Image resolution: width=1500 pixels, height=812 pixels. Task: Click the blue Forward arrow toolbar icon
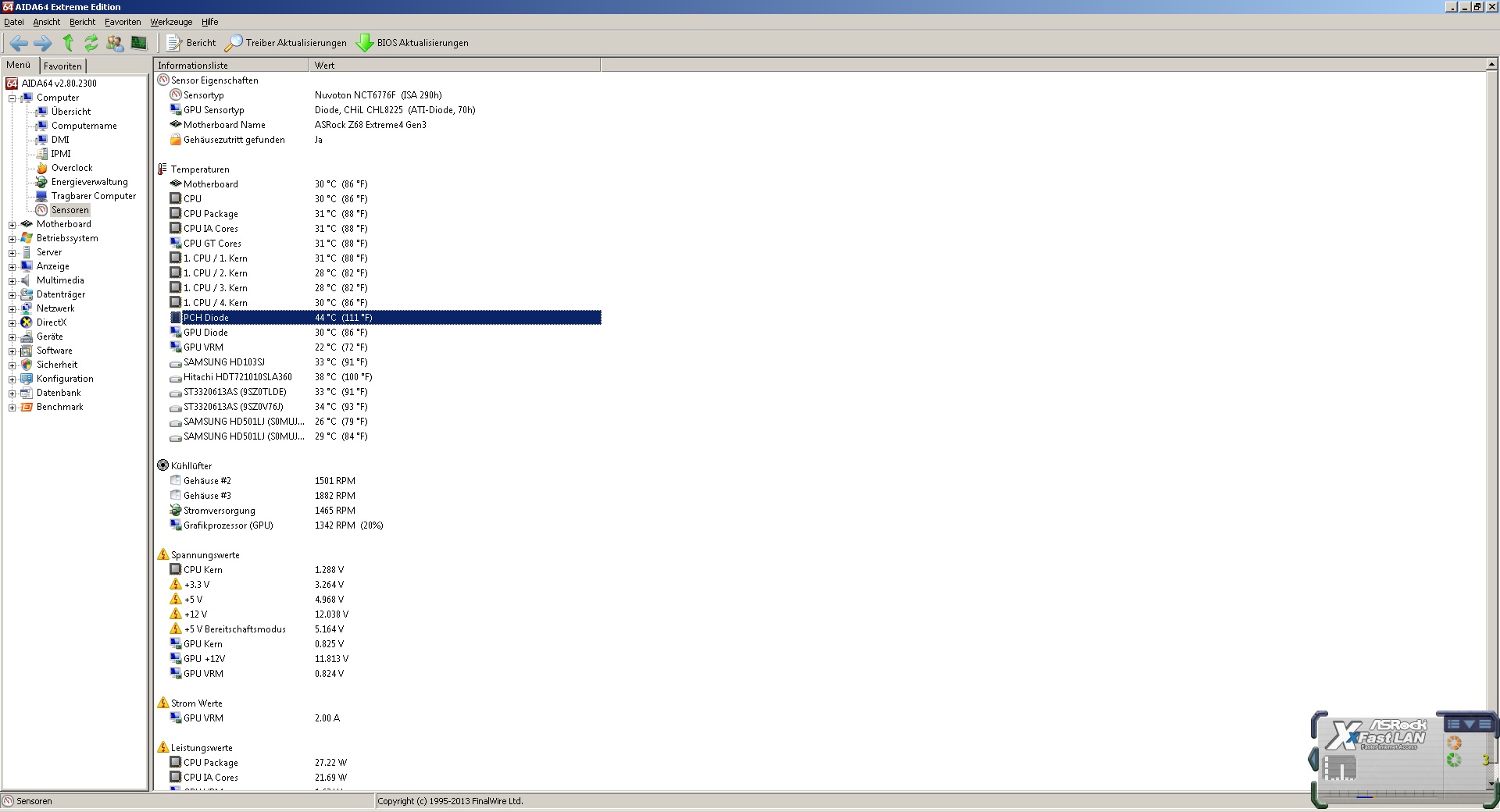(43, 43)
